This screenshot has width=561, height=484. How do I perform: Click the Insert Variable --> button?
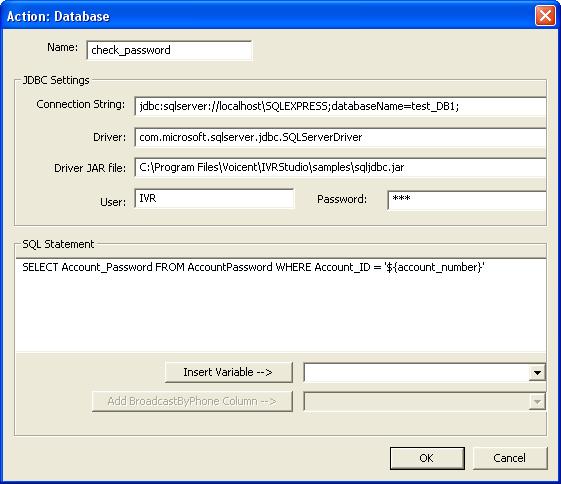(229, 372)
